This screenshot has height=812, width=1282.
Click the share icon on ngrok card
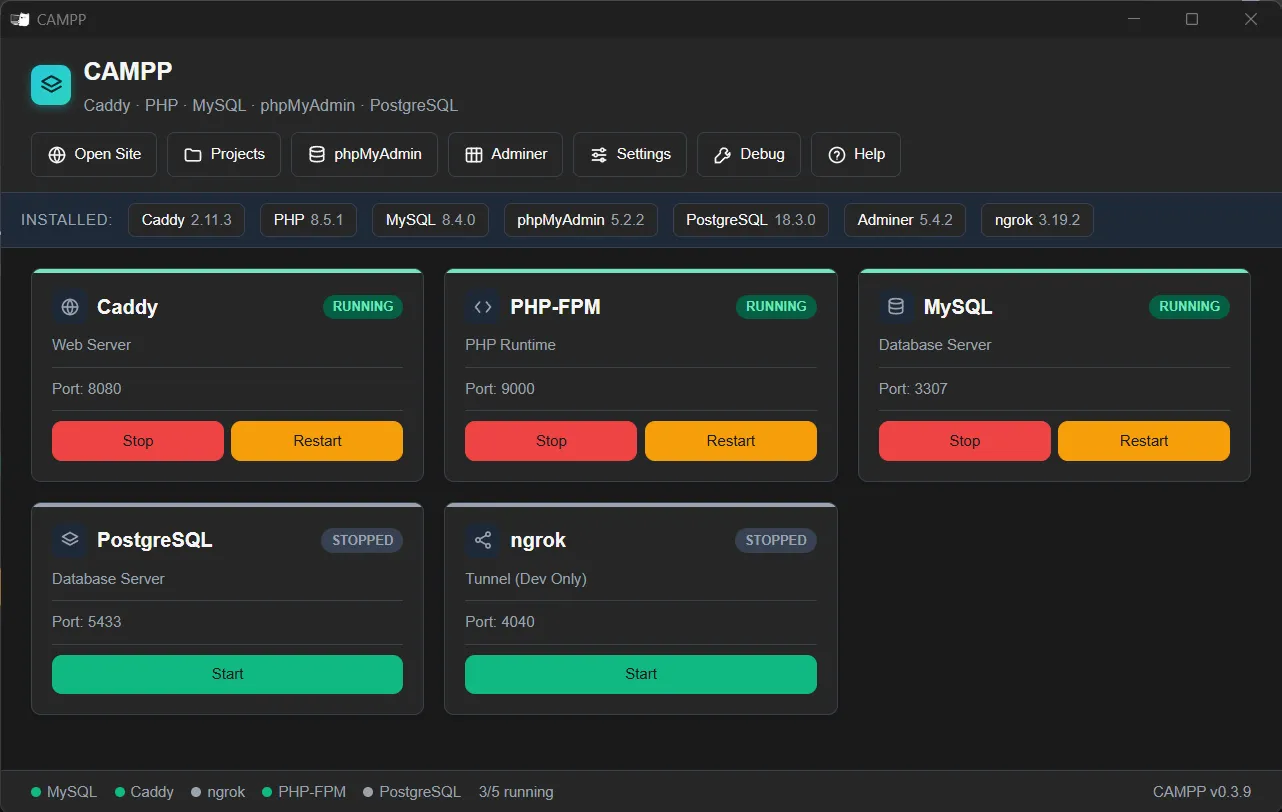tap(483, 540)
